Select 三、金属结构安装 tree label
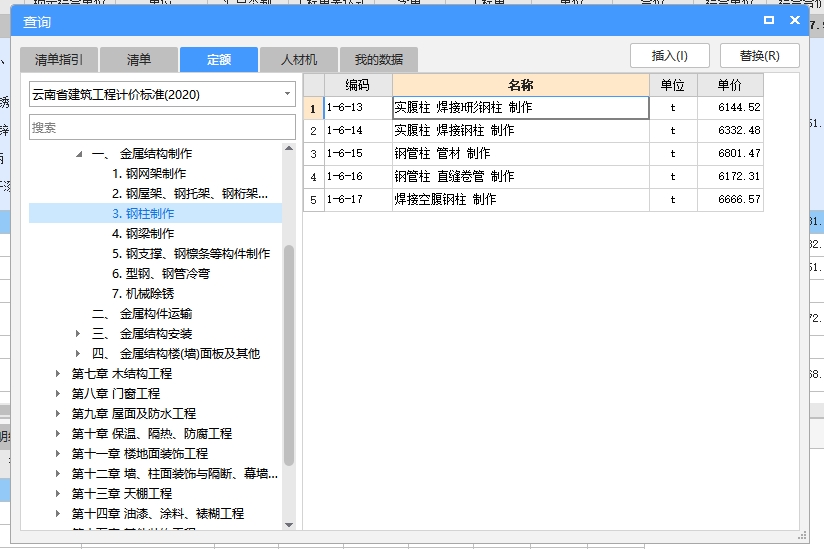 click(x=142, y=334)
